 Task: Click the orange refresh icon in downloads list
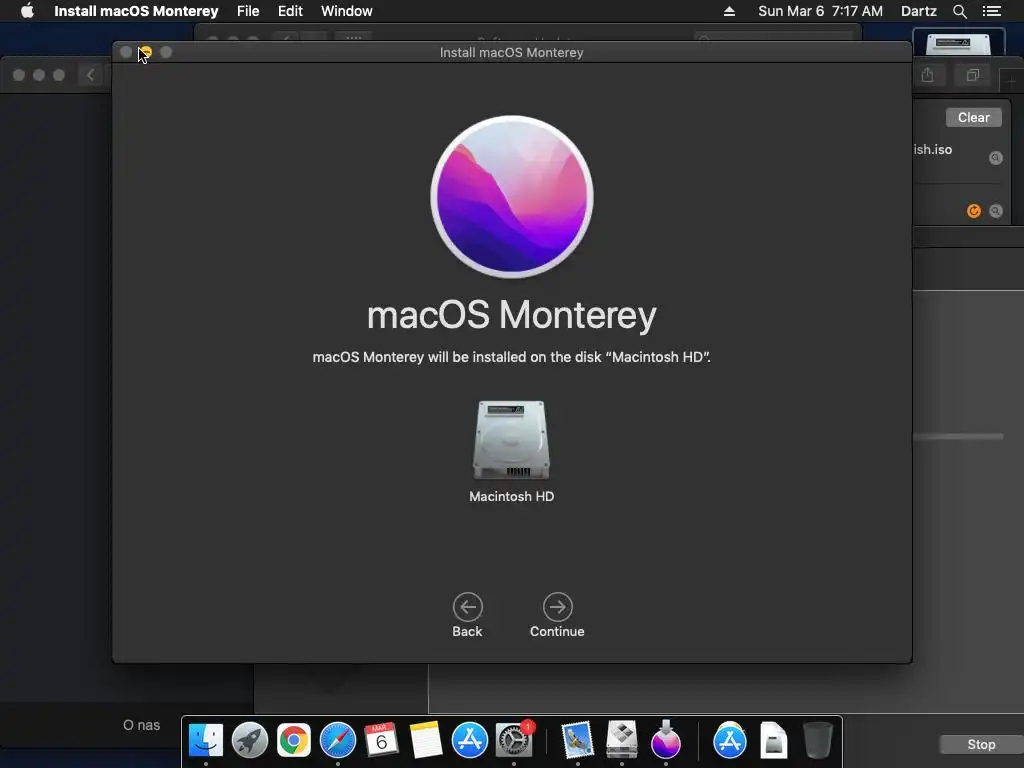[x=974, y=211]
